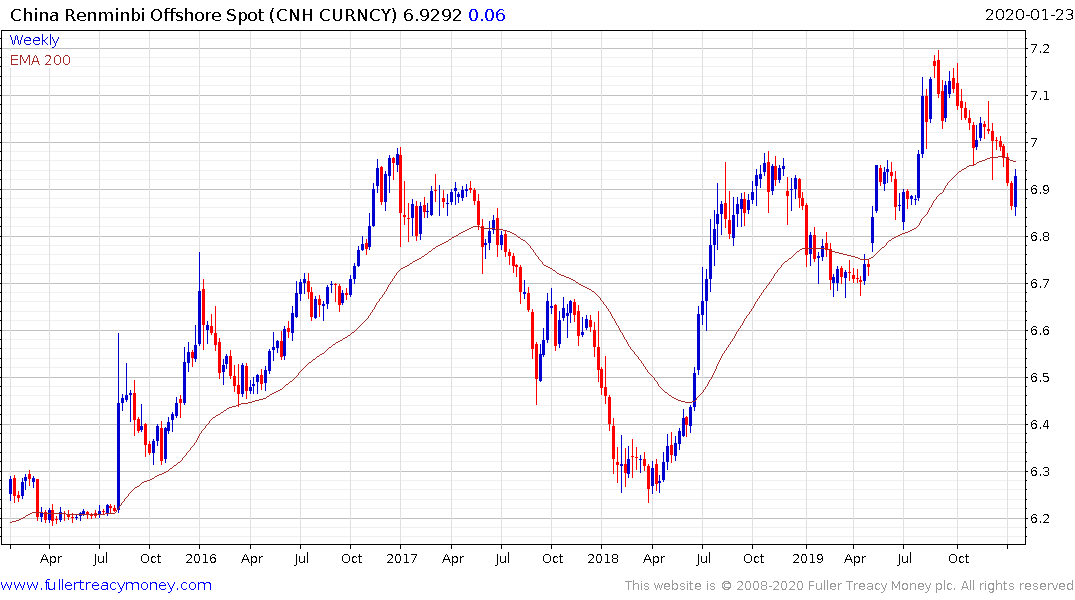Click the 7.2 price axis label
This screenshot has width=1075, height=600.
click(x=1039, y=48)
